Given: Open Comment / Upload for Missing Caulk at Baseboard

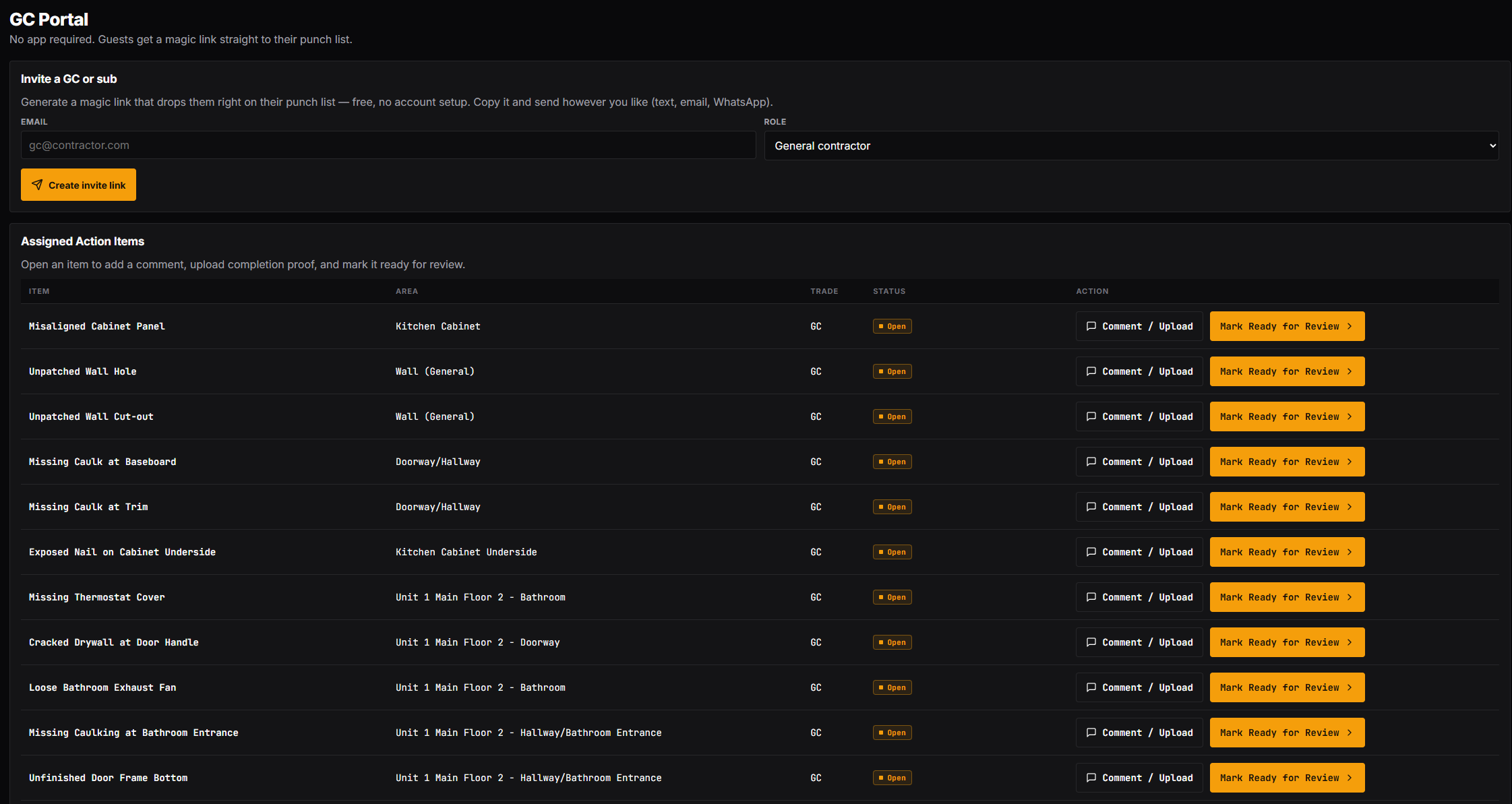Looking at the screenshot, I should coord(1139,462).
